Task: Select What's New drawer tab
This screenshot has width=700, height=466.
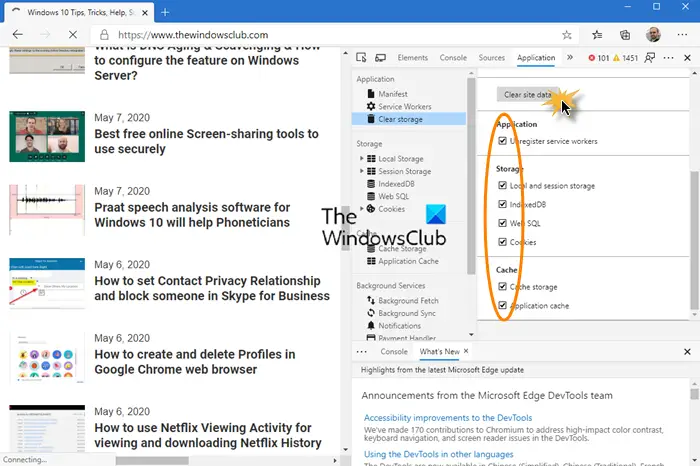Action: tap(439, 352)
